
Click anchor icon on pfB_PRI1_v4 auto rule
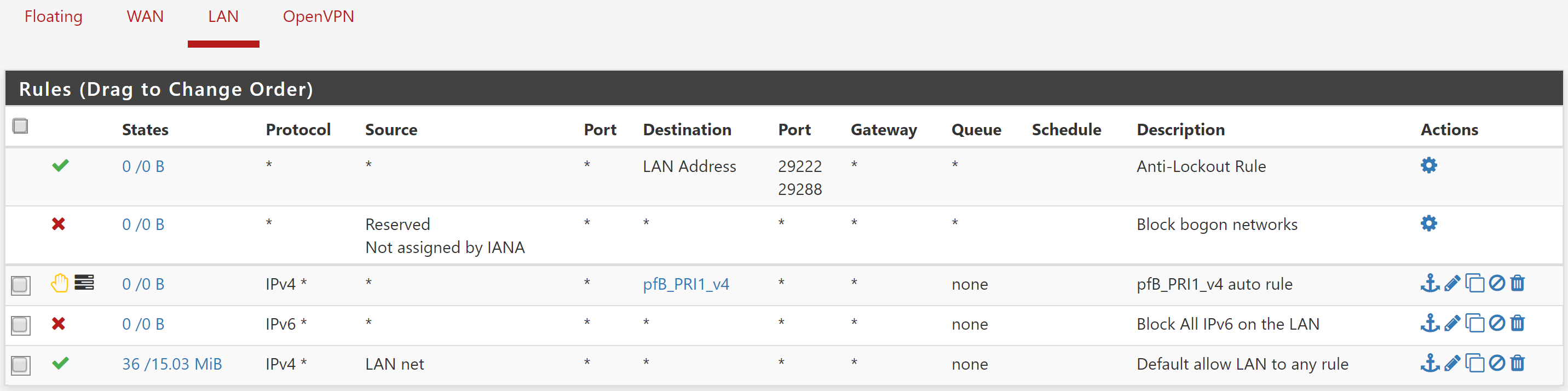coord(1429,283)
